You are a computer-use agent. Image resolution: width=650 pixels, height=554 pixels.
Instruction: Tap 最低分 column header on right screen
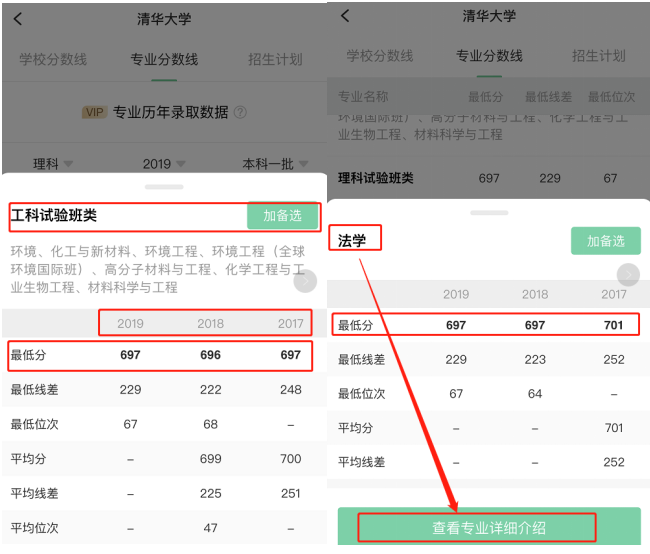tap(485, 97)
